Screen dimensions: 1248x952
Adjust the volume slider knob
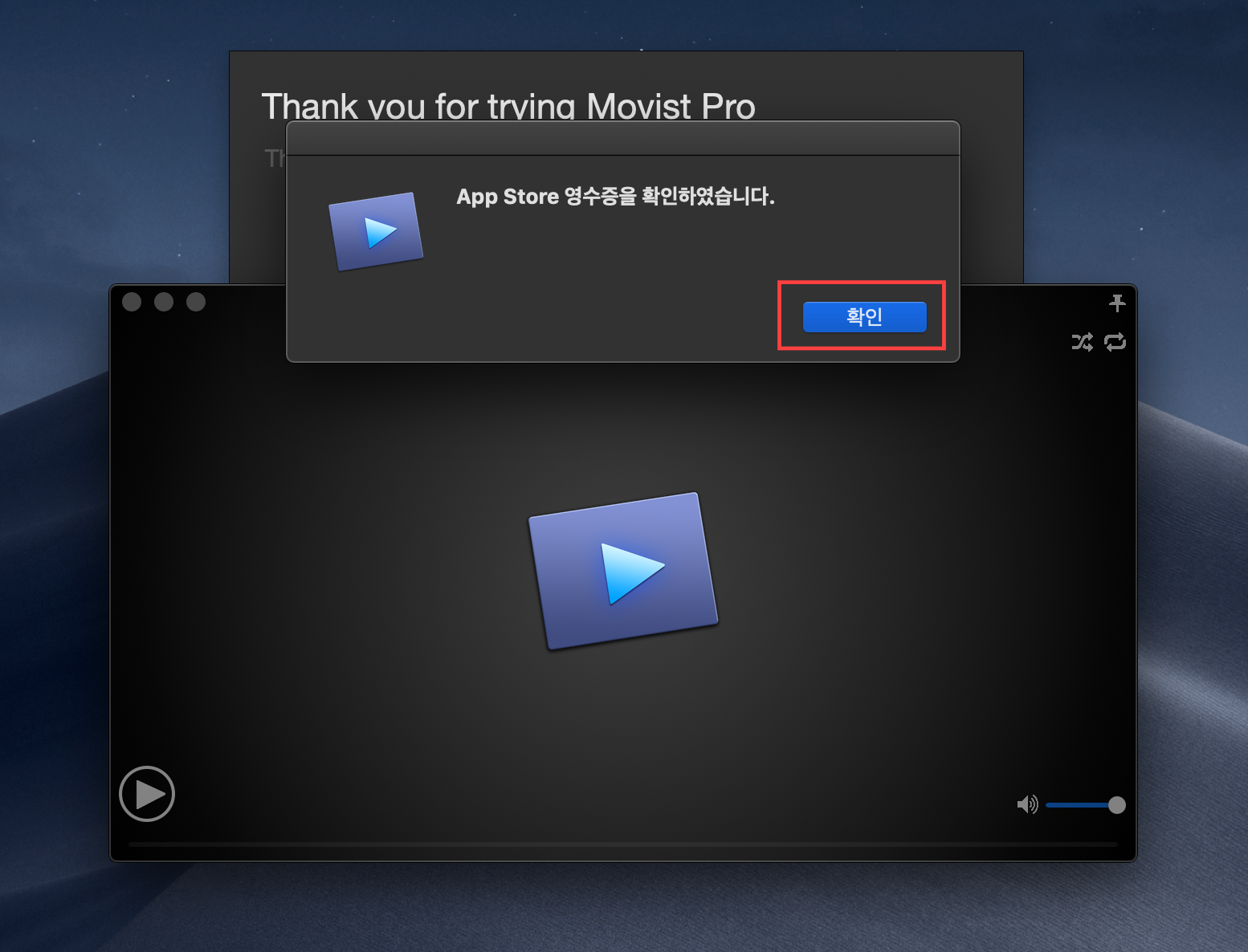click(x=1116, y=805)
